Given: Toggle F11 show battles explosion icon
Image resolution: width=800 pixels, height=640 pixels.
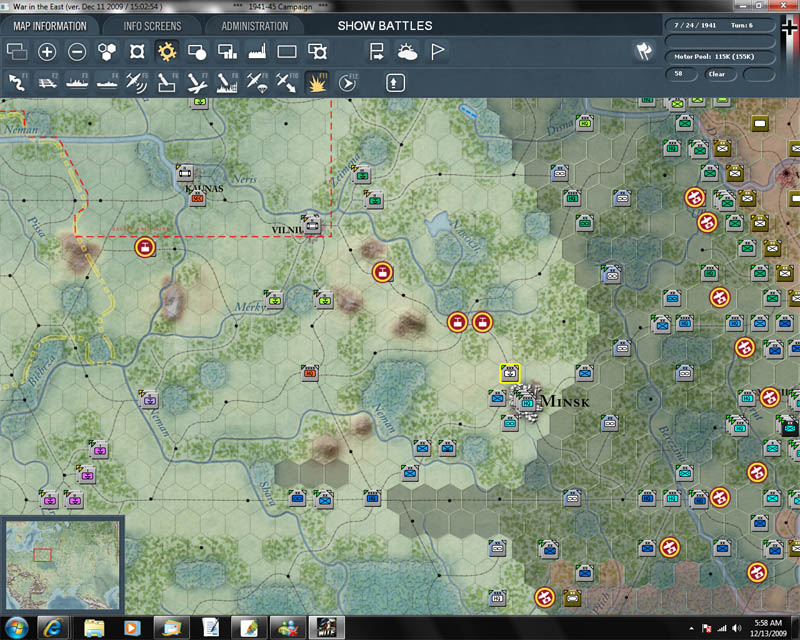Looking at the screenshot, I should (x=317, y=83).
